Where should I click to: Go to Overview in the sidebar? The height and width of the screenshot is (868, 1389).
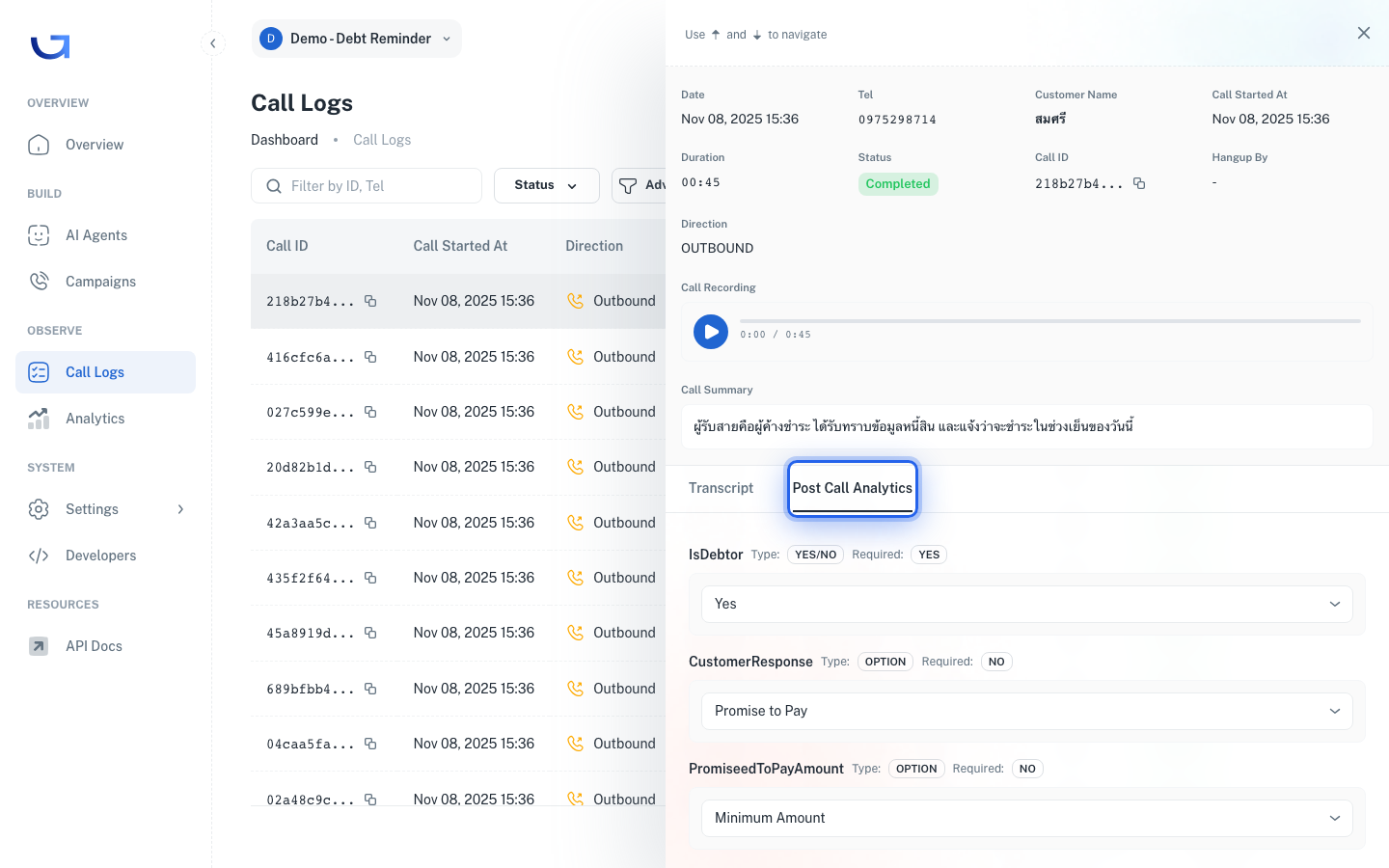click(x=106, y=145)
